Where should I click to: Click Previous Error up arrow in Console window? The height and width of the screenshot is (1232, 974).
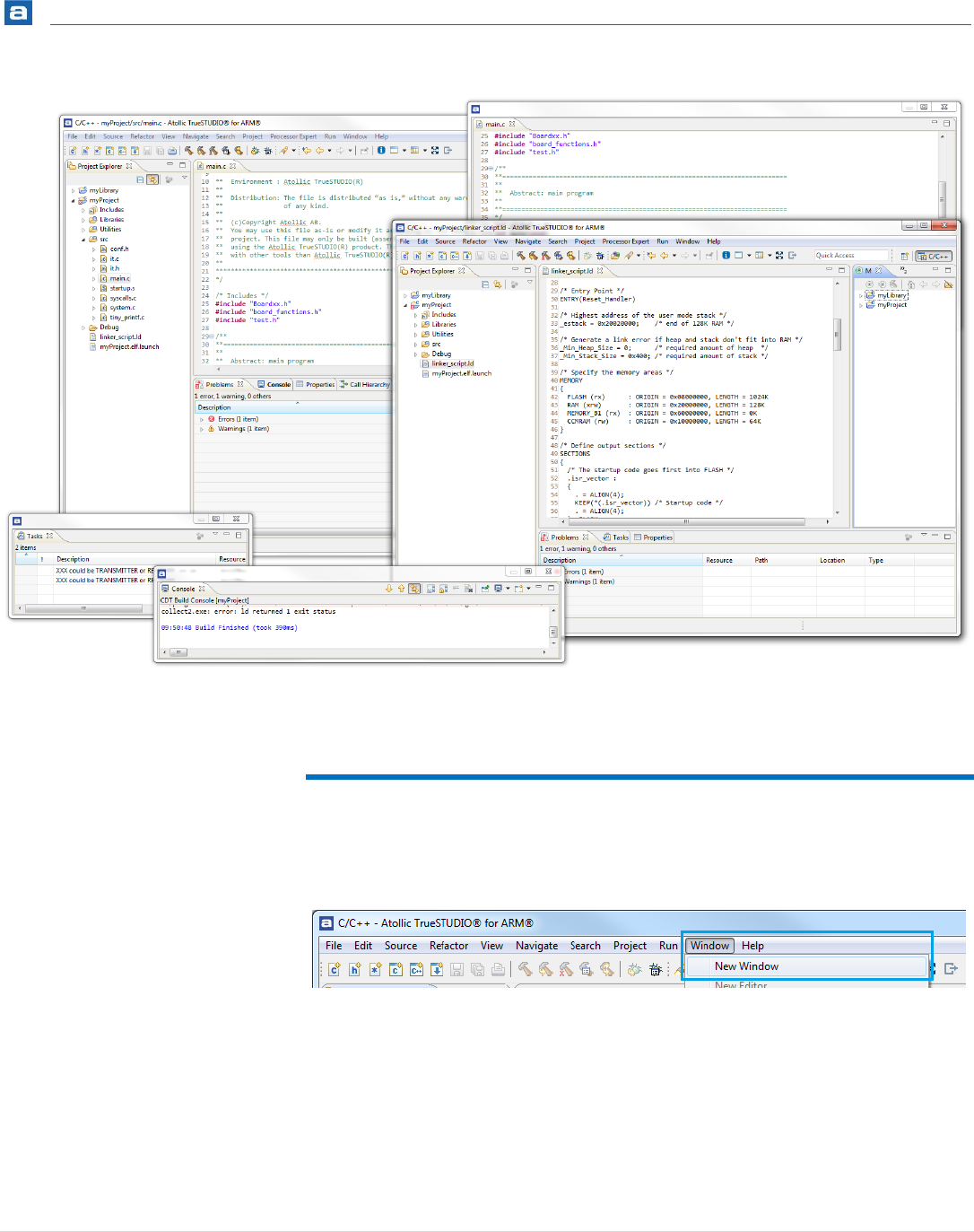[401, 589]
